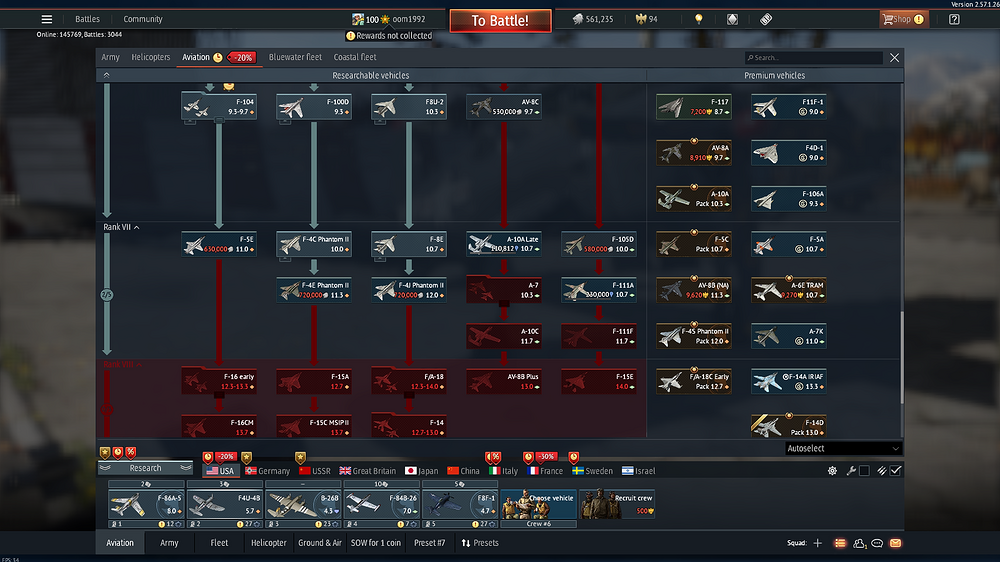
Task: Click the Silver Lions currency 561,235
Action: pyautogui.click(x=592, y=19)
